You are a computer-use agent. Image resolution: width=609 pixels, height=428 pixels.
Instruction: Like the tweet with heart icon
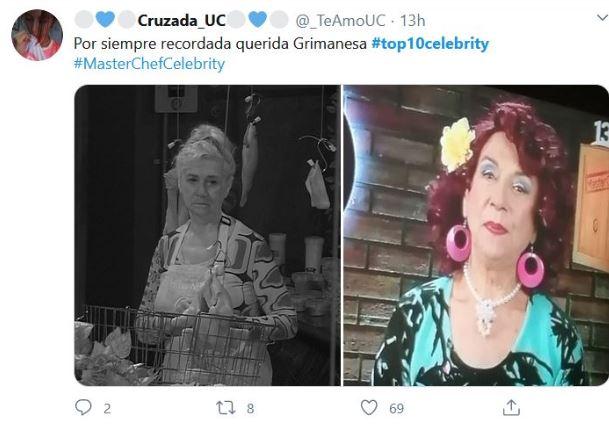tap(369, 407)
